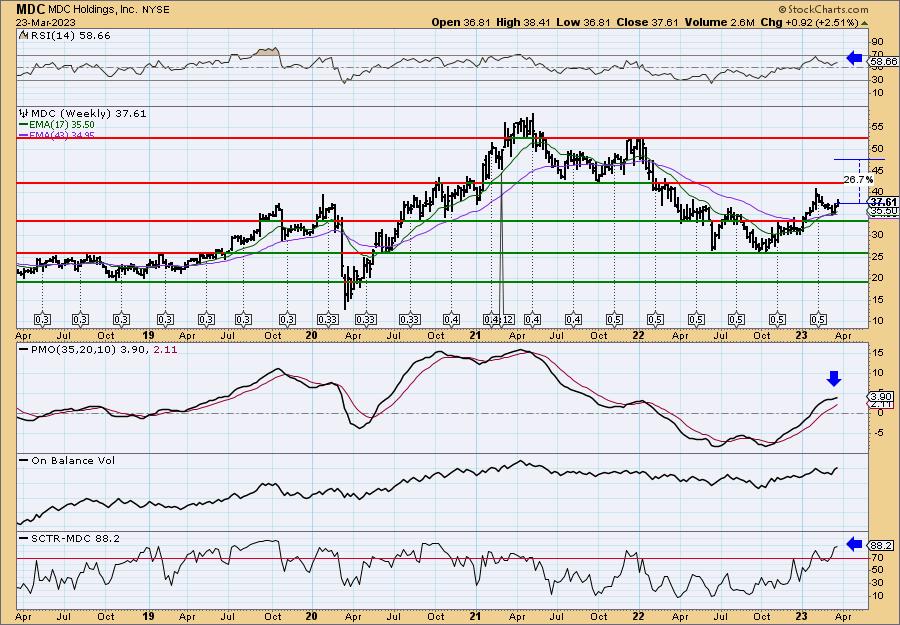
Task: Click the 0.4:12 dividend marker
Action: click(499, 319)
